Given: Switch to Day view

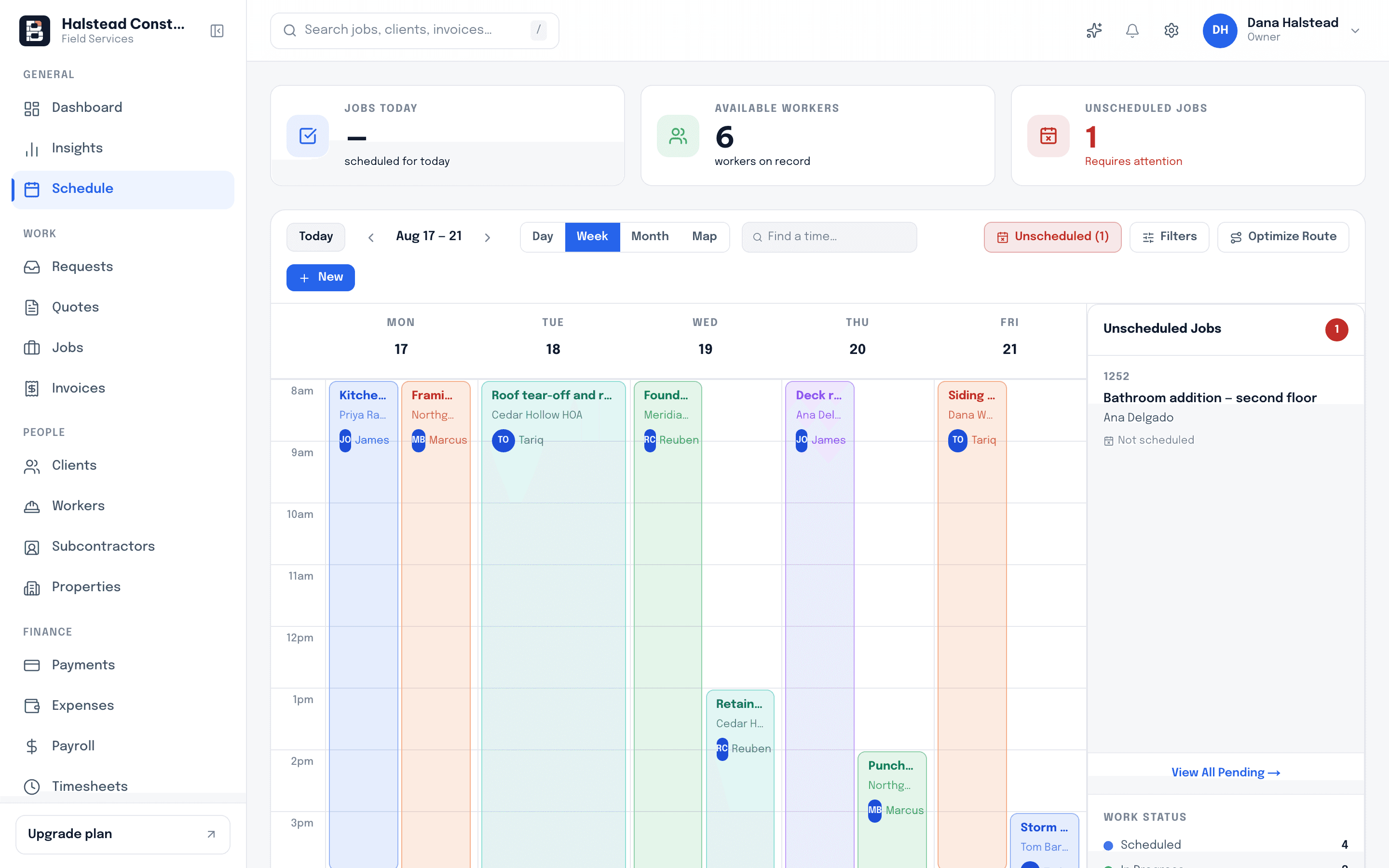Looking at the screenshot, I should [x=543, y=237].
